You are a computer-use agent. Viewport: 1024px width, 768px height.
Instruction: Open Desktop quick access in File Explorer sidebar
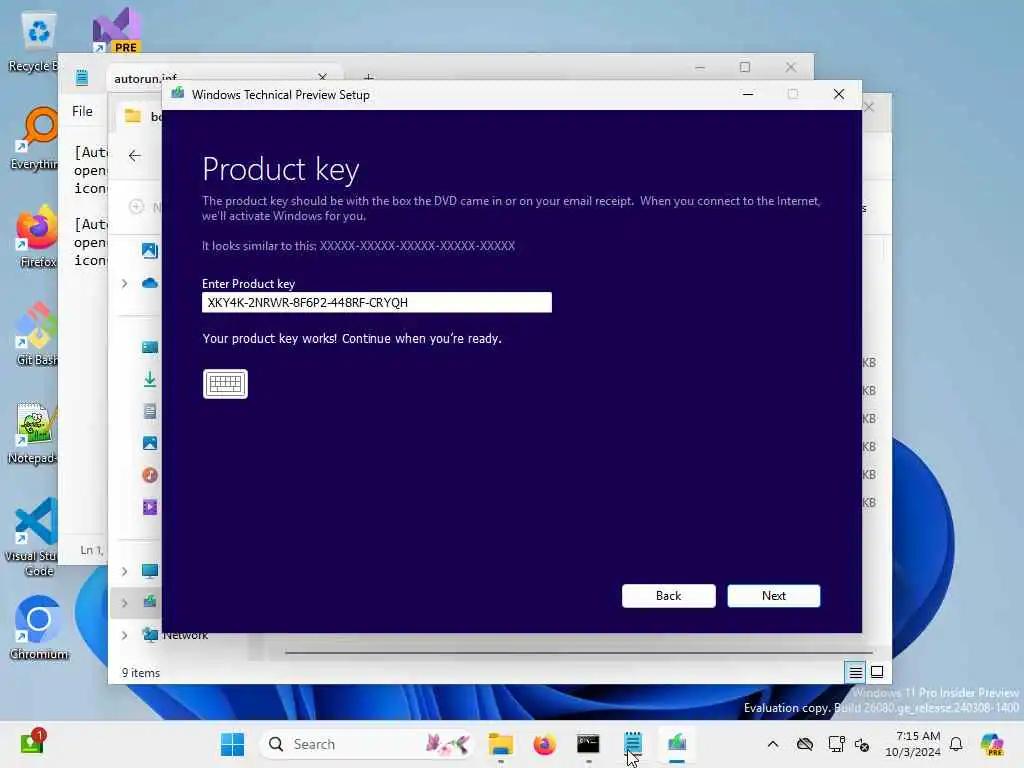[x=150, y=347]
